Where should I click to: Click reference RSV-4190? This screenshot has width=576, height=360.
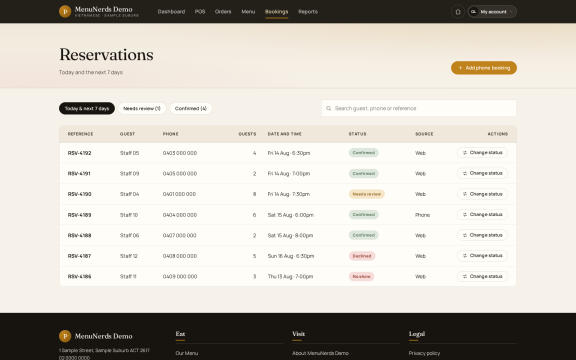79,194
